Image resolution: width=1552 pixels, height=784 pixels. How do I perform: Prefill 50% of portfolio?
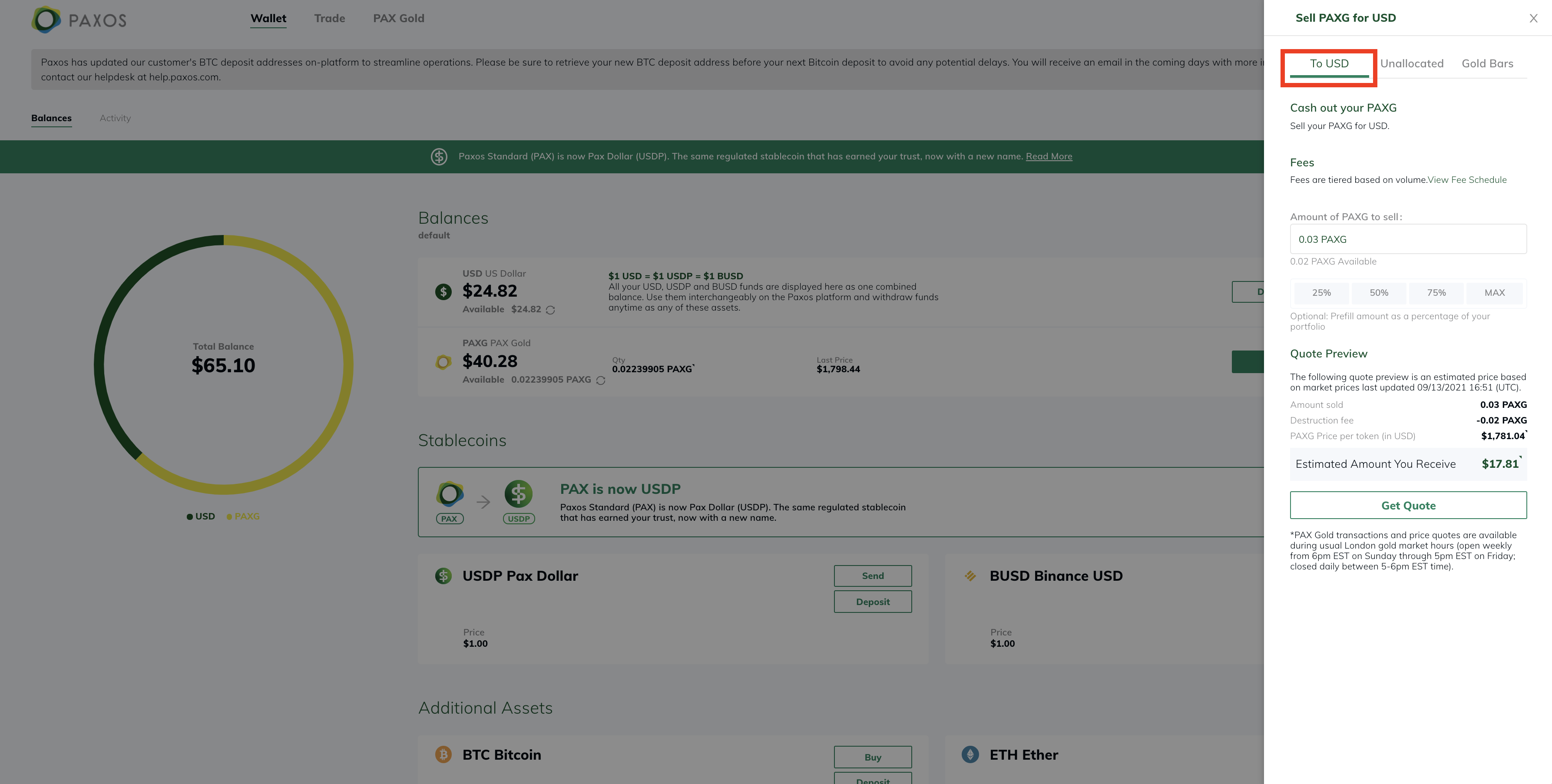(x=1379, y=293)
